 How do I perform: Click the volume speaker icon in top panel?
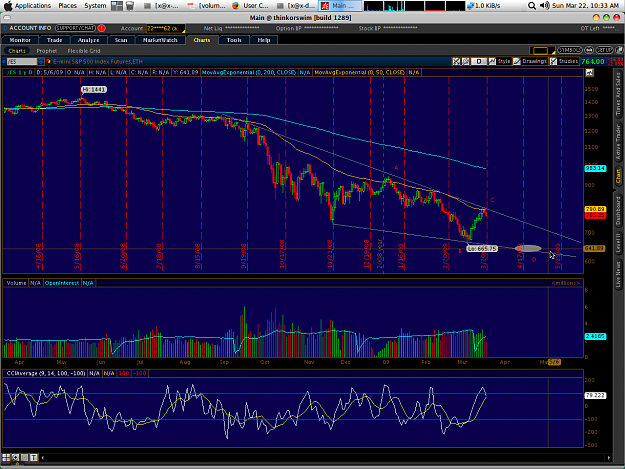(544, 6)
